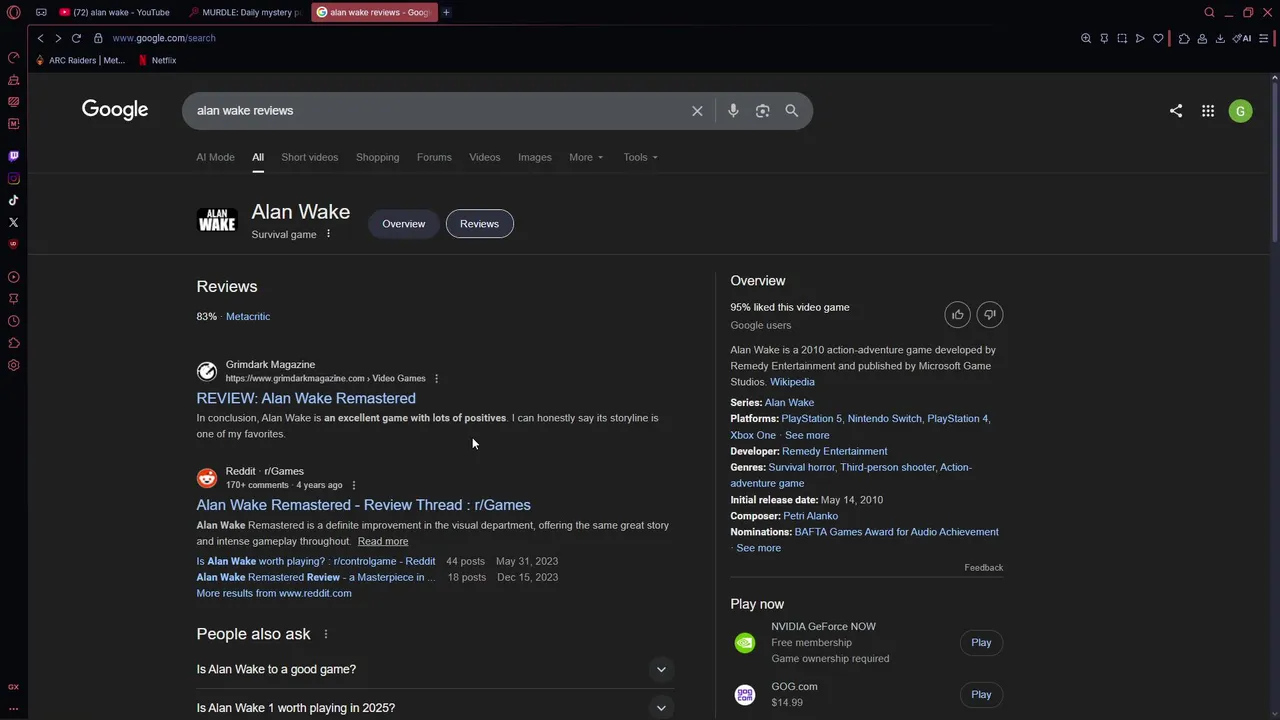The height and width of the screenshot is (720, 1280).
Task: Click the Google share icon
Action: pyautogui.click(x=1176, y=111)
